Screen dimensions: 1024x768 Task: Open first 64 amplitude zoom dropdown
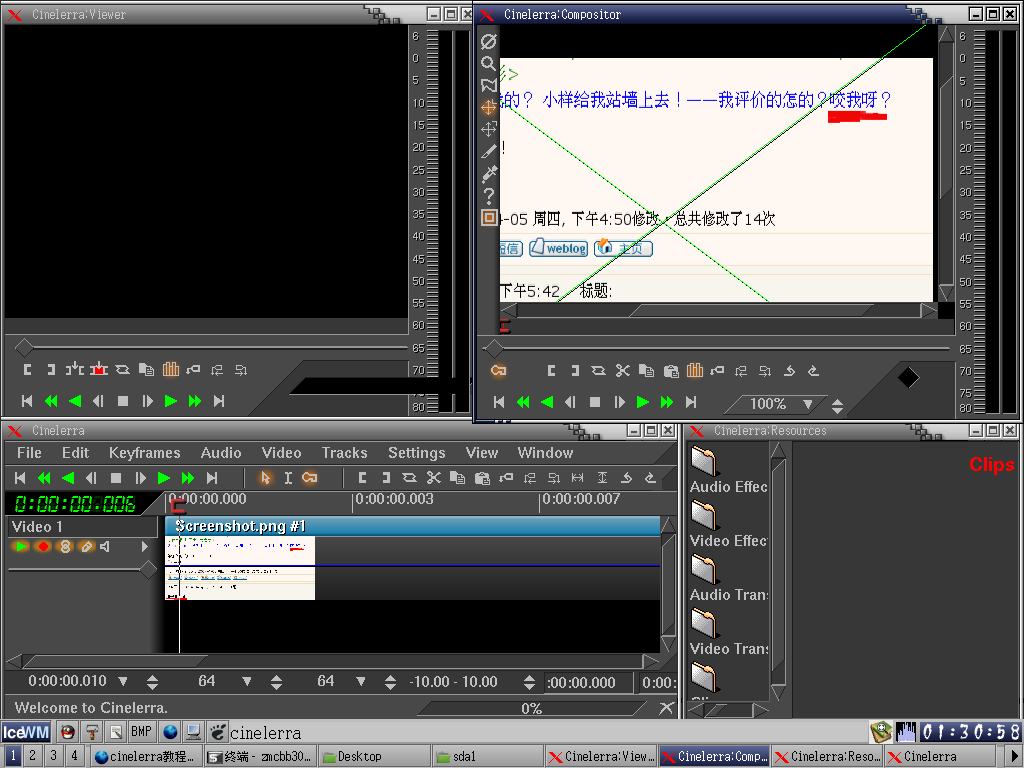(x=247, y=682)
